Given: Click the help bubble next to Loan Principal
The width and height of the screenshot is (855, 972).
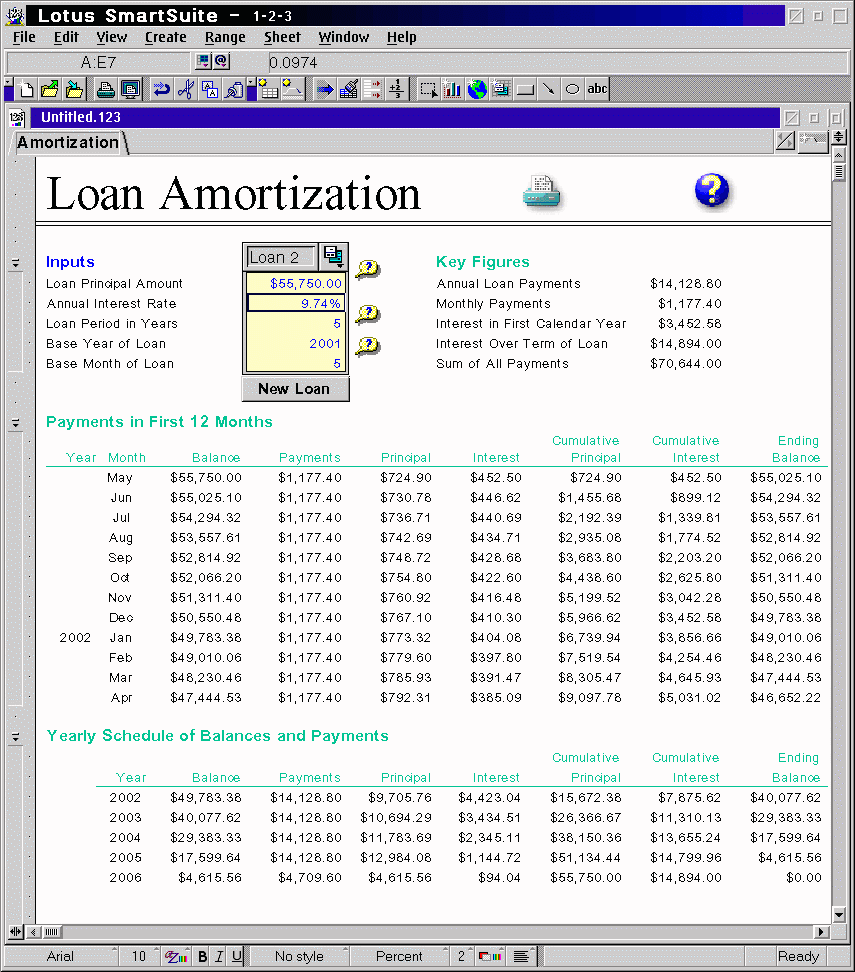Looking at the screenshot, I should click(x=368, y=269).
